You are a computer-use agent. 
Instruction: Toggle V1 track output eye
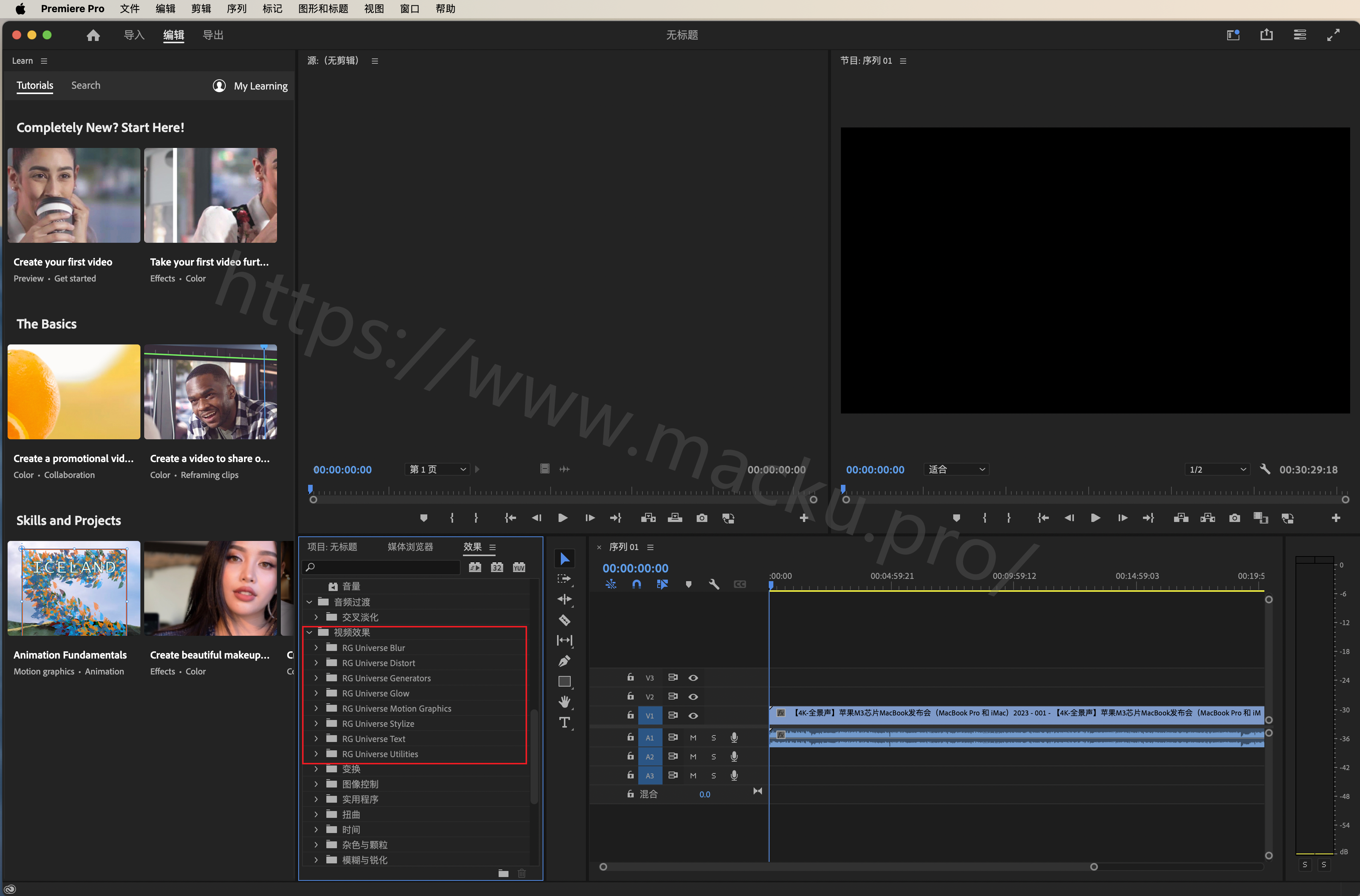point(693,715)
